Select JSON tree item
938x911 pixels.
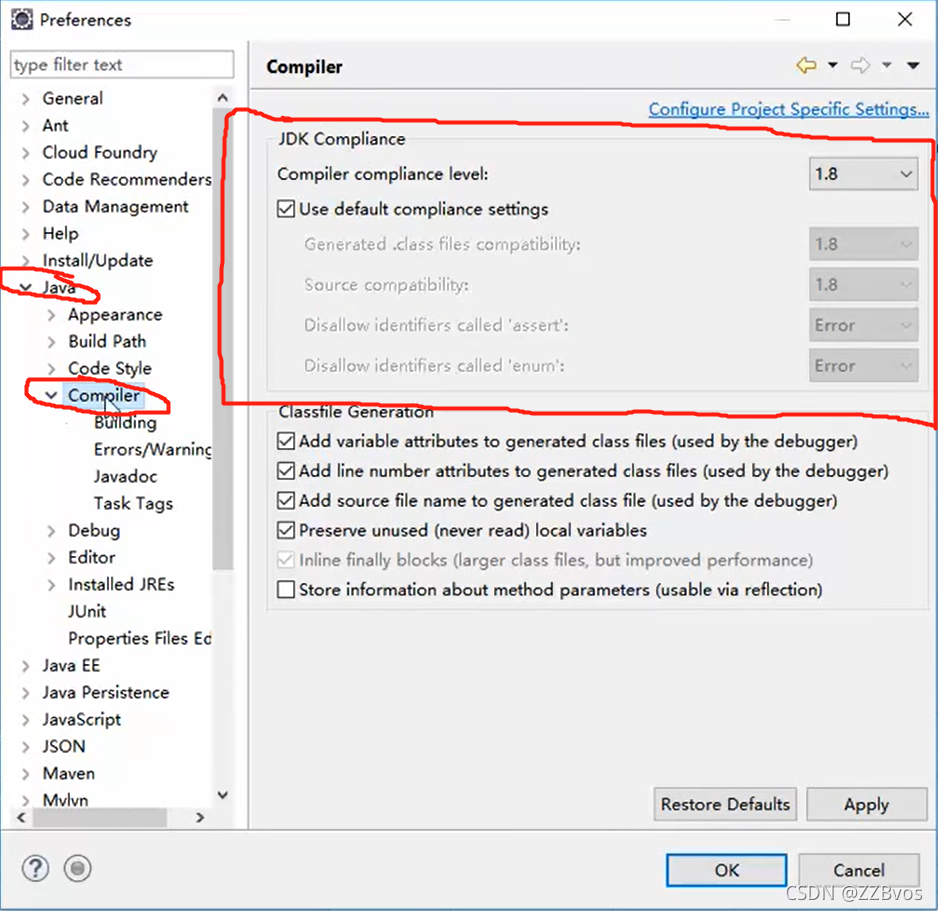64,747
